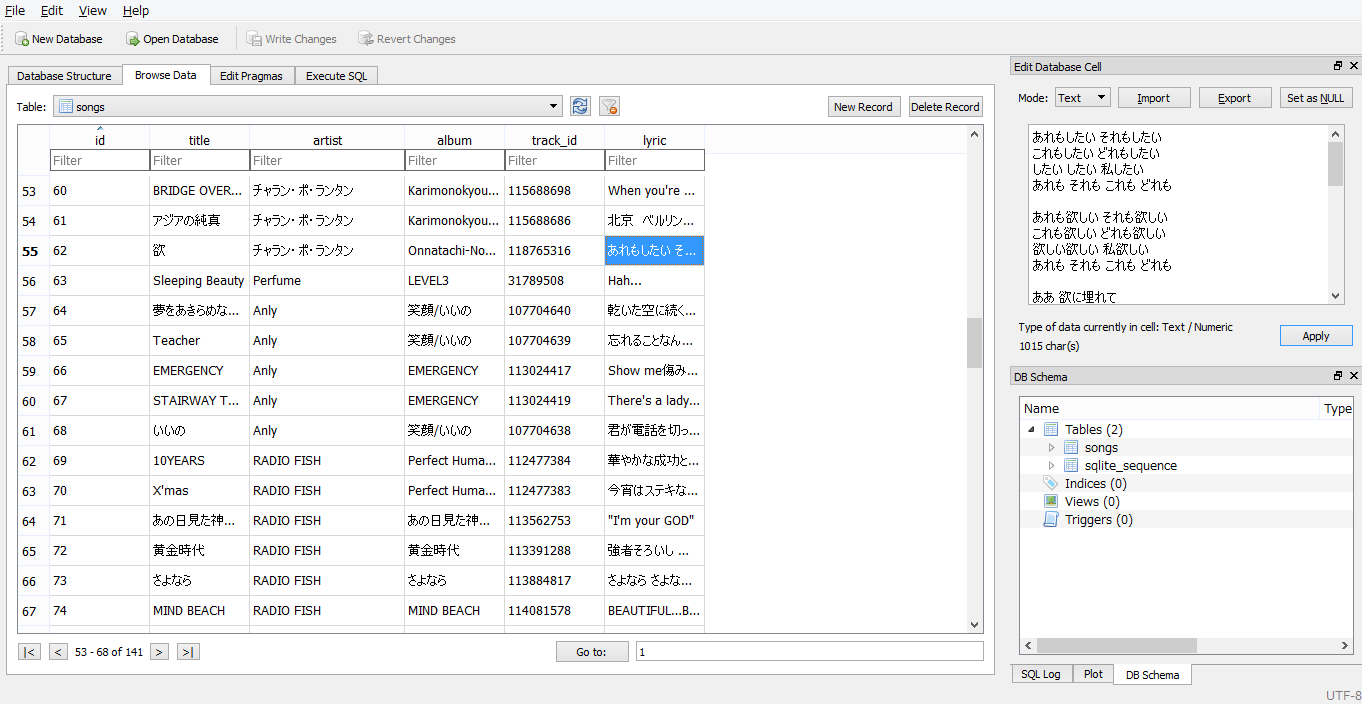
Task: Collapse the Tables (2) tree node
Action: click(1031, 429)
